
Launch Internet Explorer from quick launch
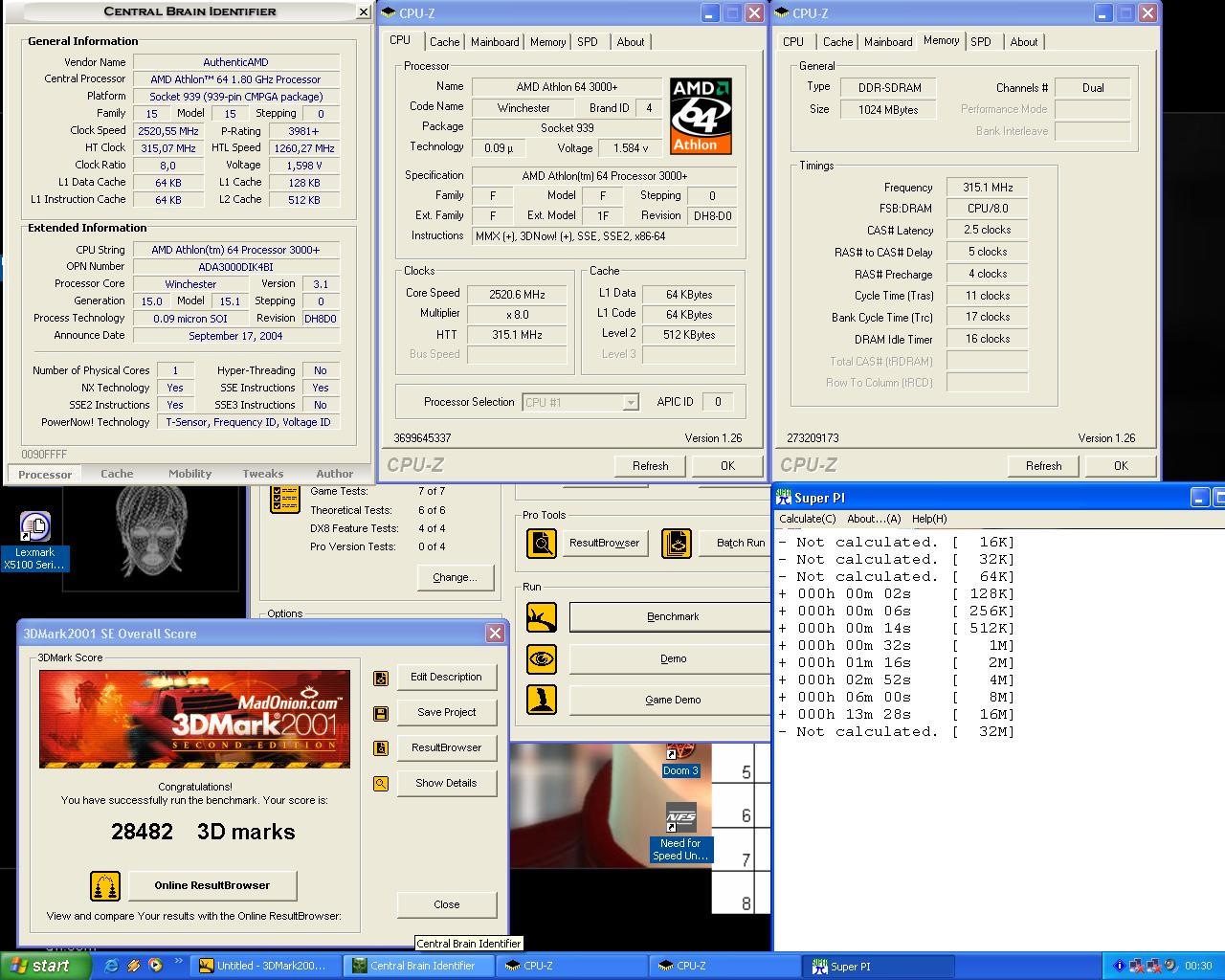click(111, 966)
